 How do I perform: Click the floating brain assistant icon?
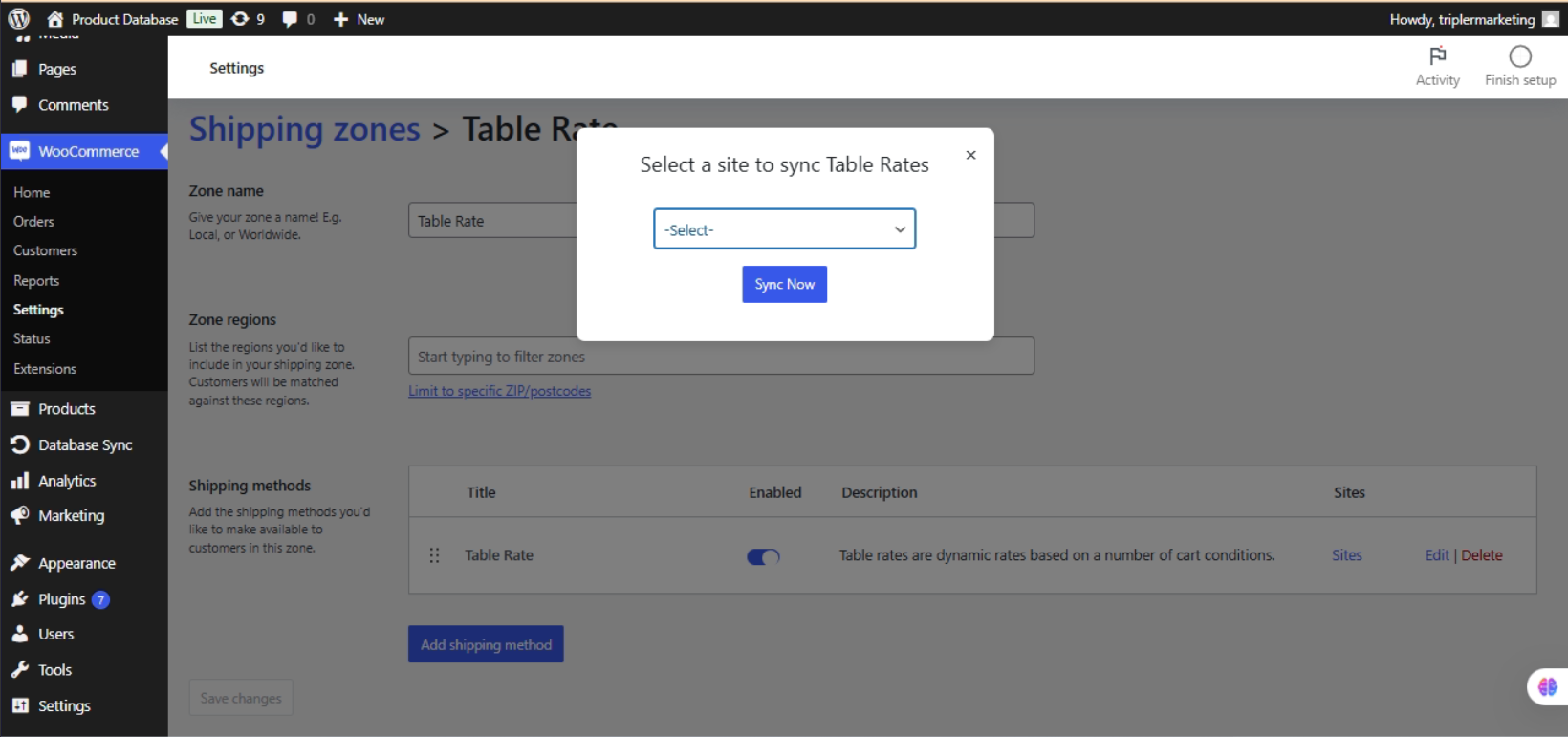coord(1547,686)
